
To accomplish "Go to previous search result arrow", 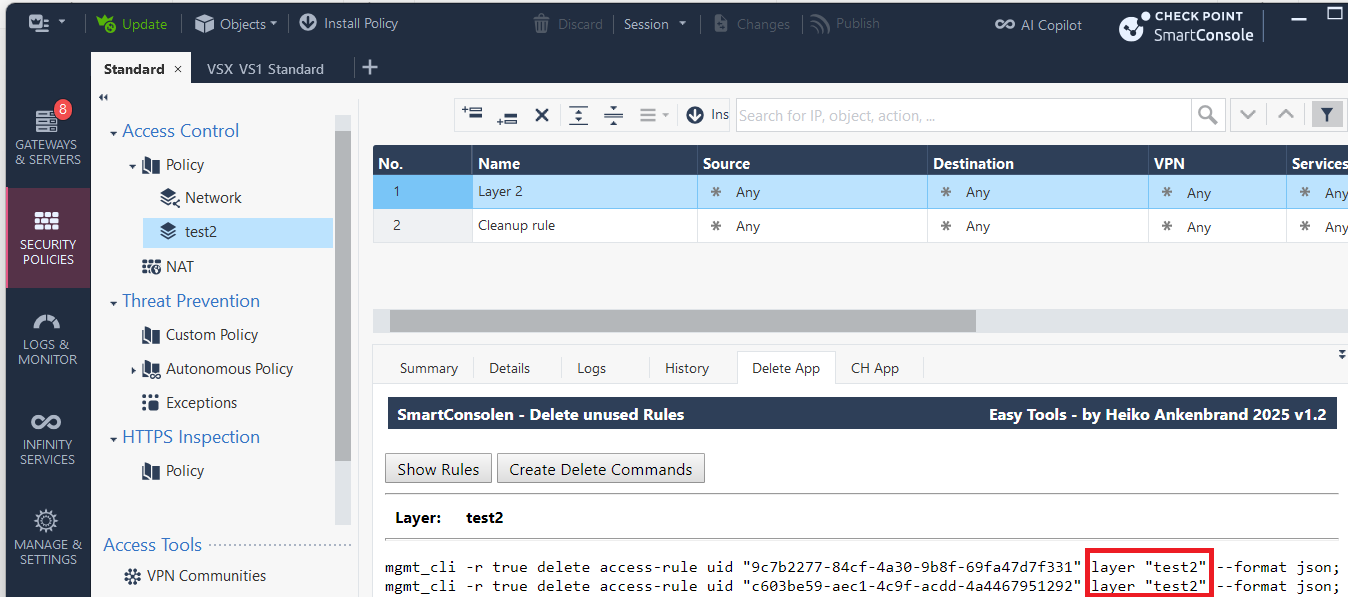I will tap(1286, 115).
